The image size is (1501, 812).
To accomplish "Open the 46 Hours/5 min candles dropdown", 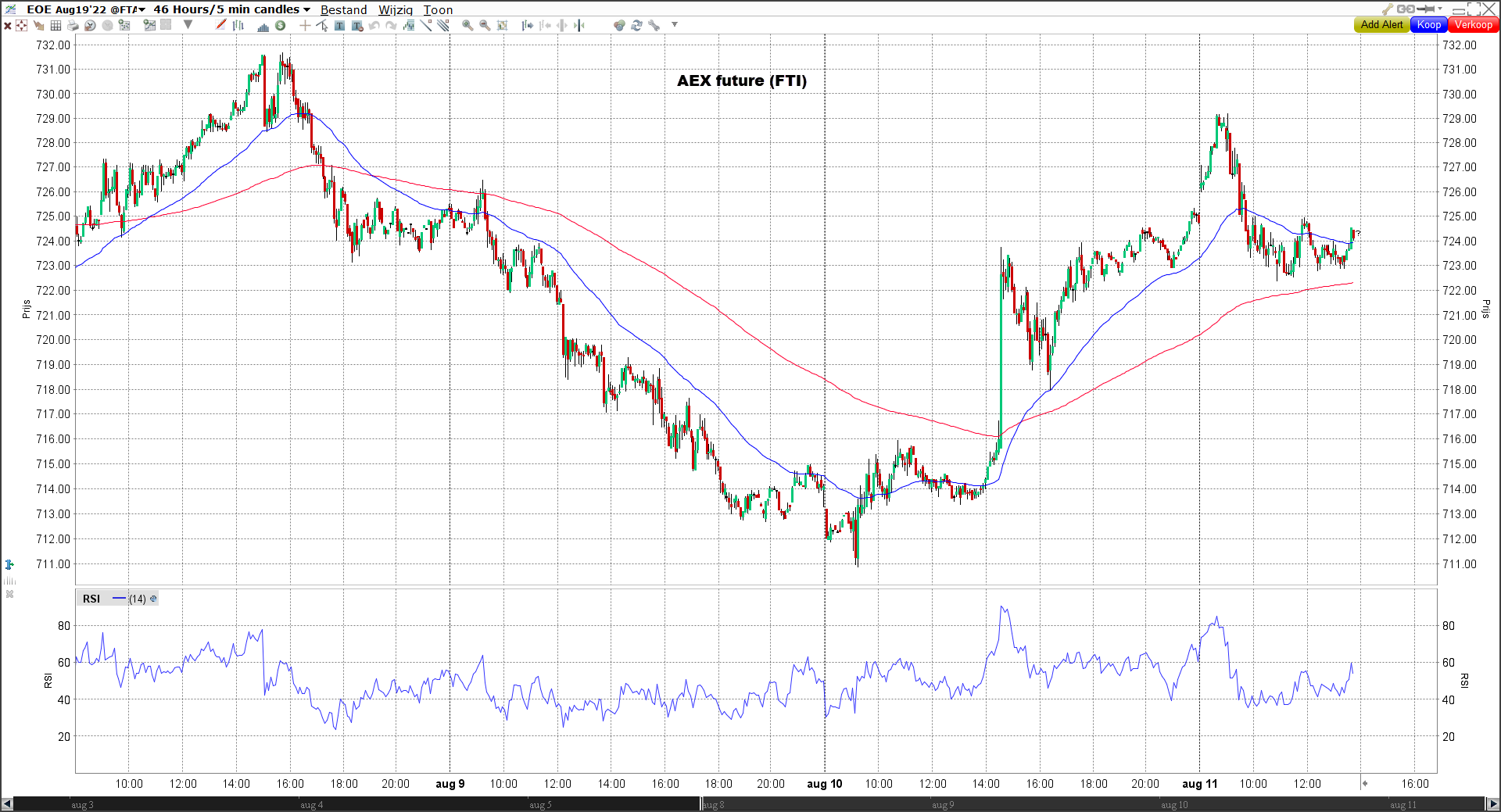I will [x=306, y=9].
